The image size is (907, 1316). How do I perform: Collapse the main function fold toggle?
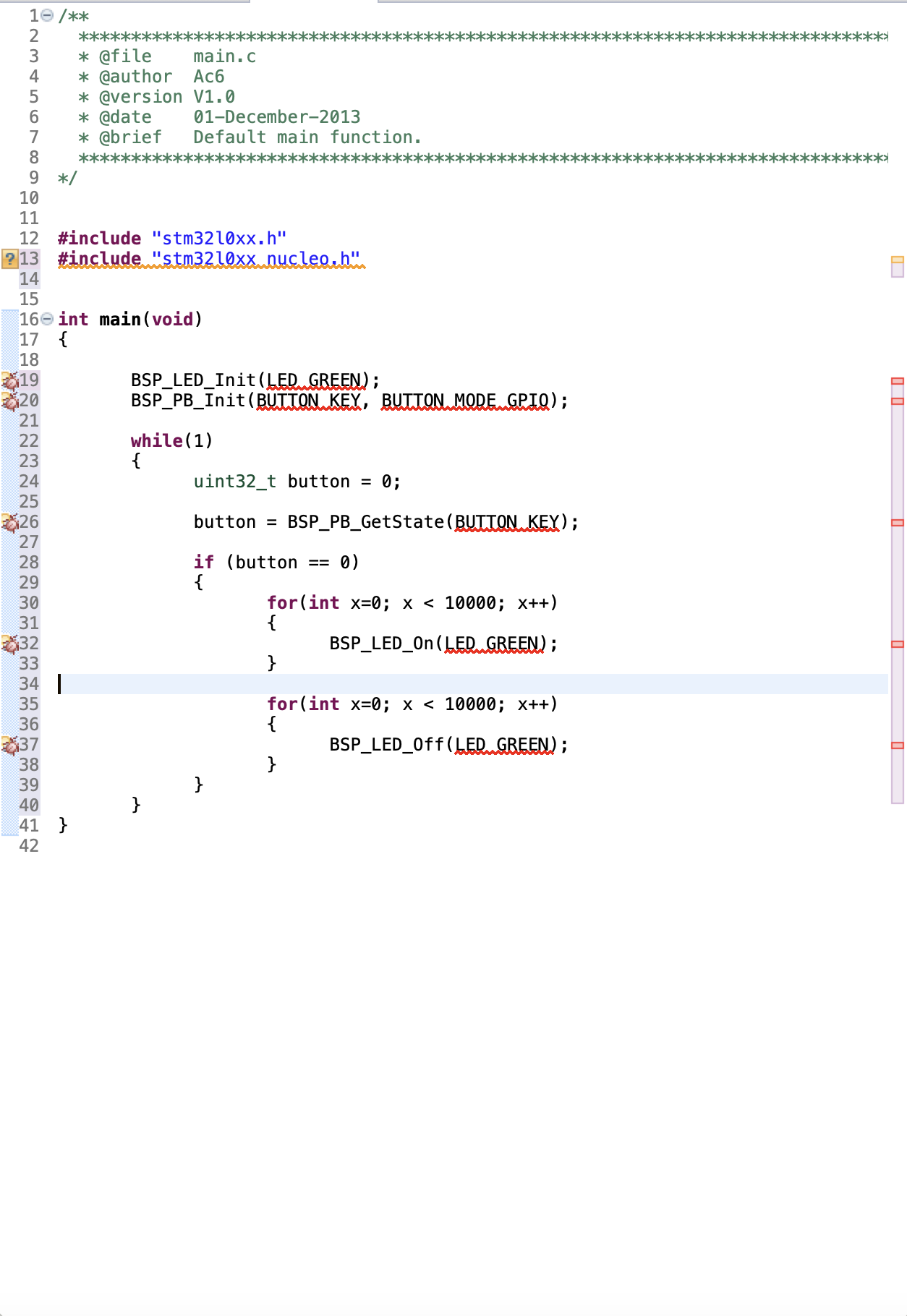click(47, 319)
